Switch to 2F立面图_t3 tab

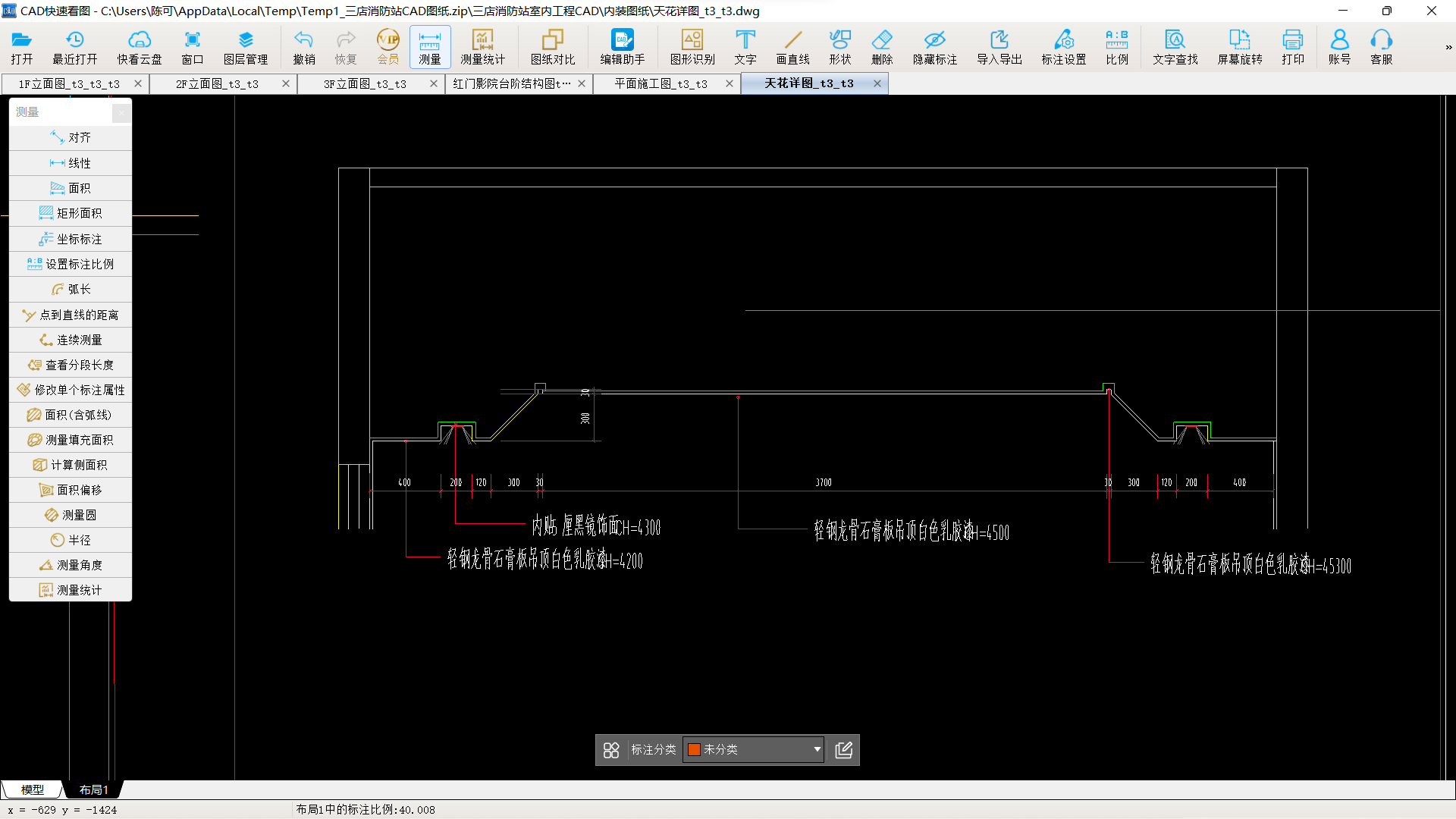(x=217, y=83)
